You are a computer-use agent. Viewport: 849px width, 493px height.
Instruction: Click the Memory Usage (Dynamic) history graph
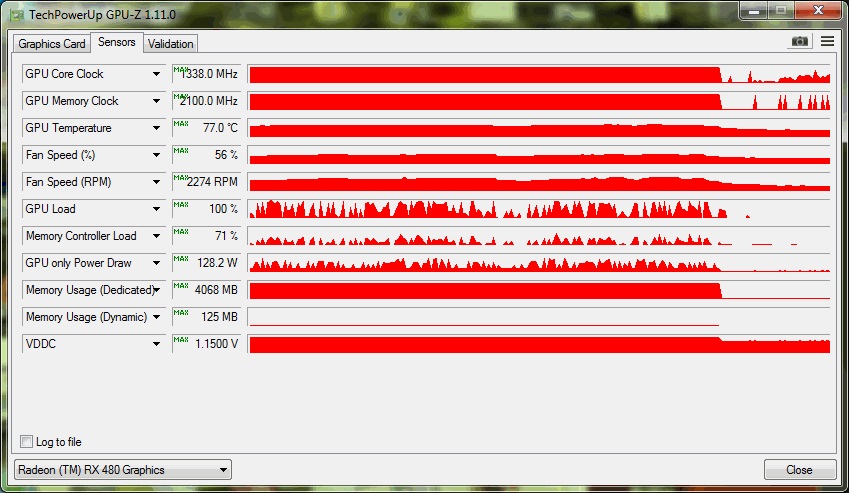pos(539,317)
